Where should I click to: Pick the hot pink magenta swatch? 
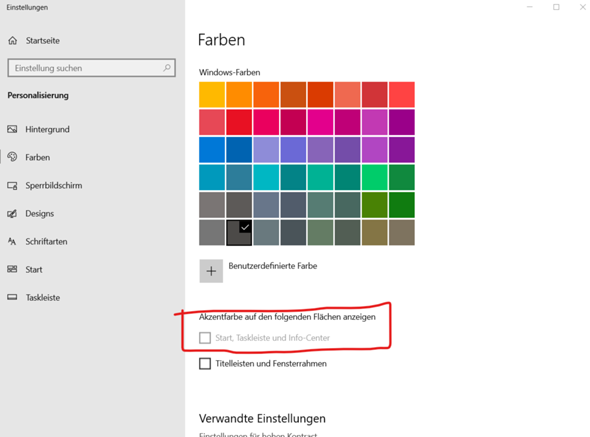point(320,122)
